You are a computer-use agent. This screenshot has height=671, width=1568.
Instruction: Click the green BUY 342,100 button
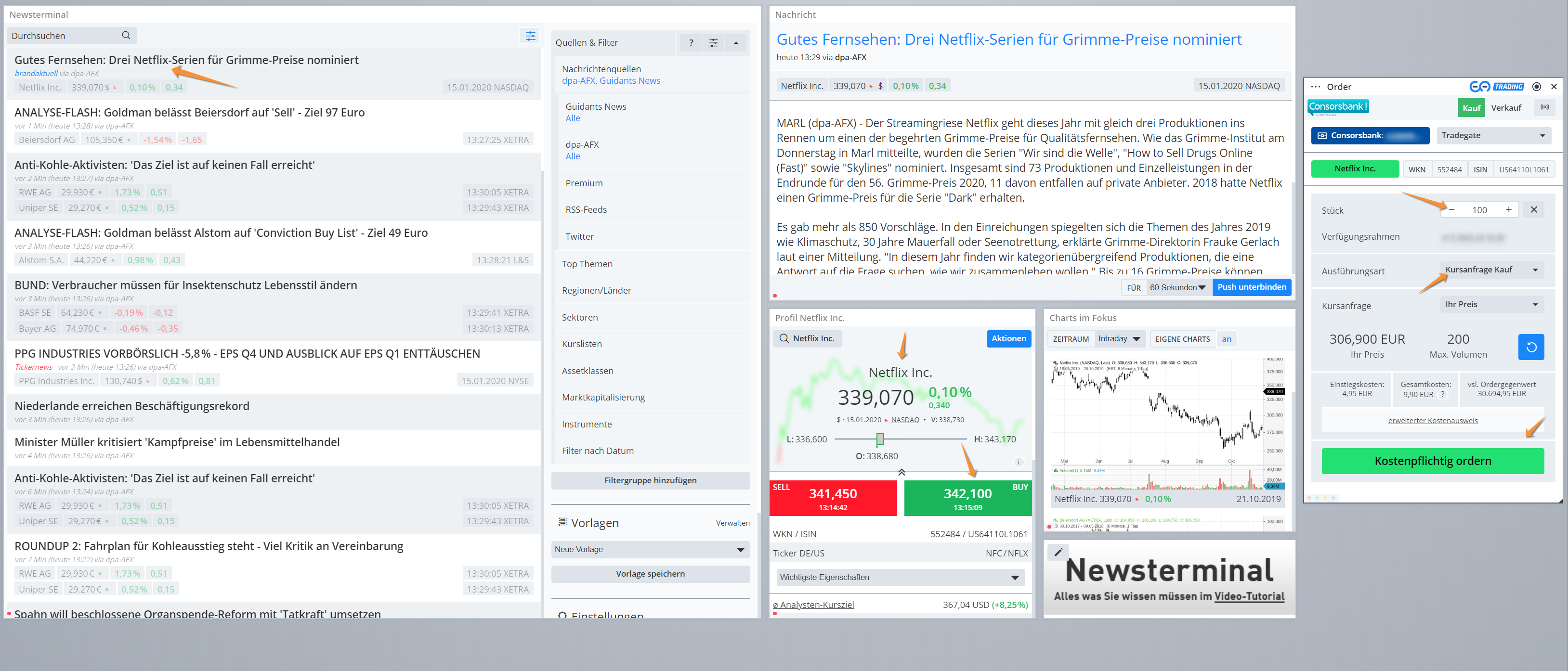tap(967, 498)
